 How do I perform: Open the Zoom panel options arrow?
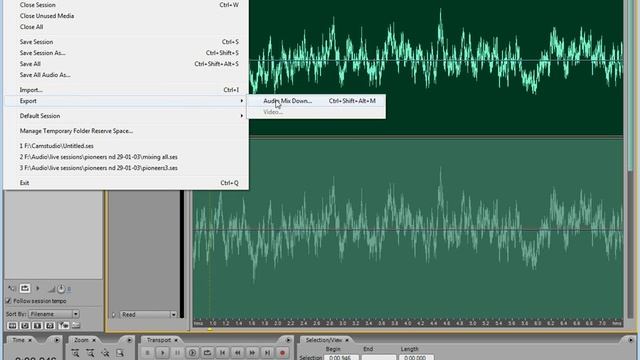[129, 340]
